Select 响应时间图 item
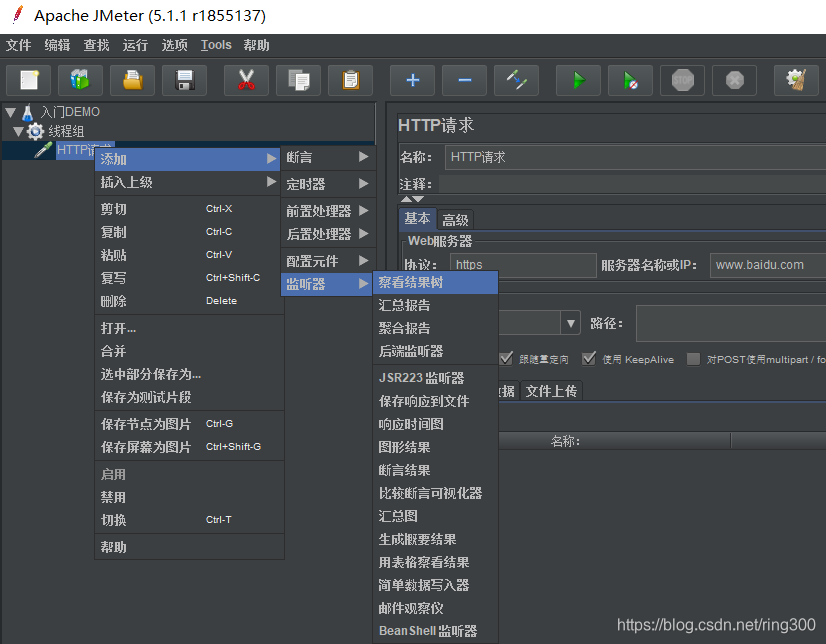 436,424
